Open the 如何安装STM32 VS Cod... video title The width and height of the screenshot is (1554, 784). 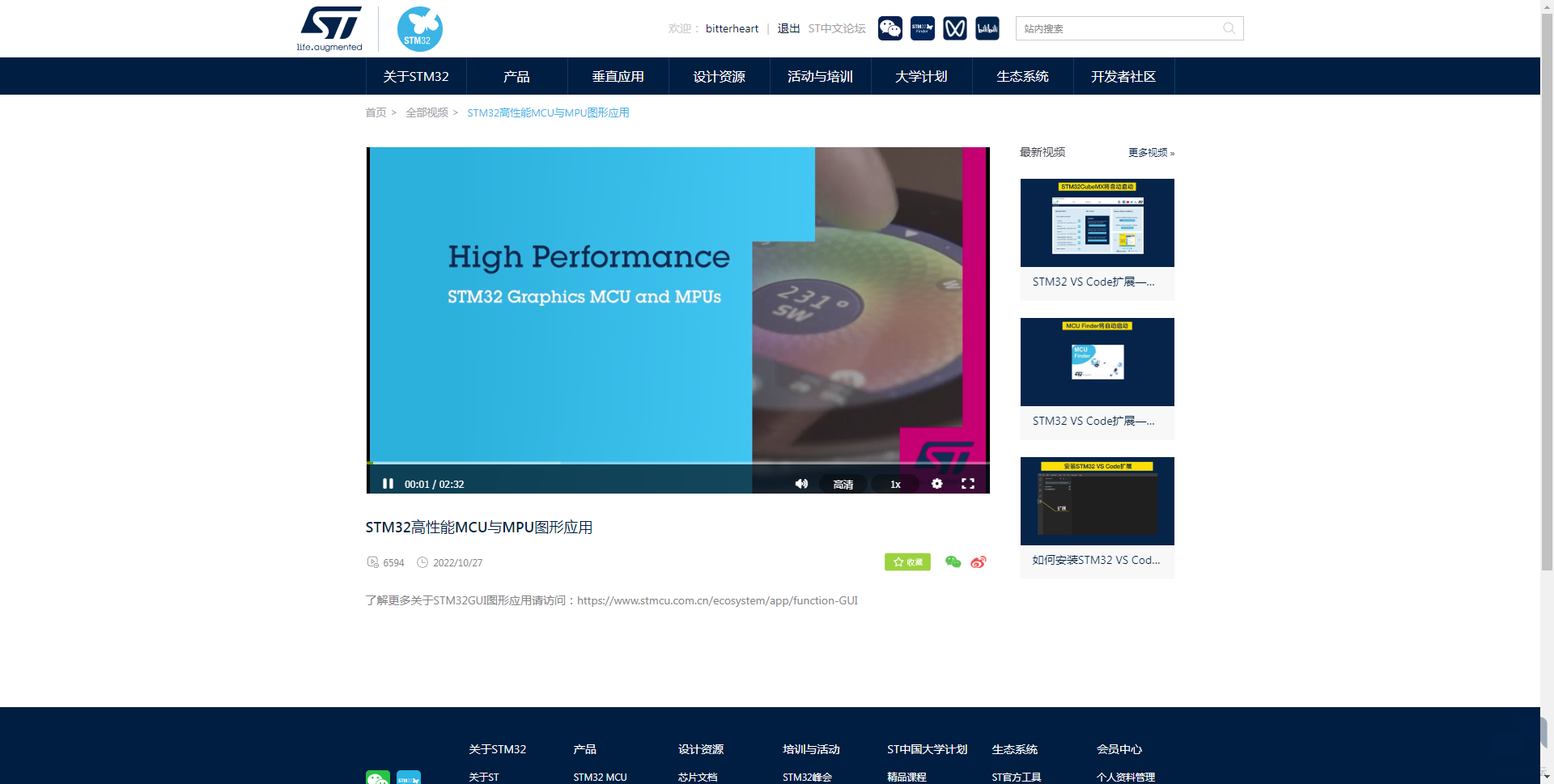pos(1096,560)
